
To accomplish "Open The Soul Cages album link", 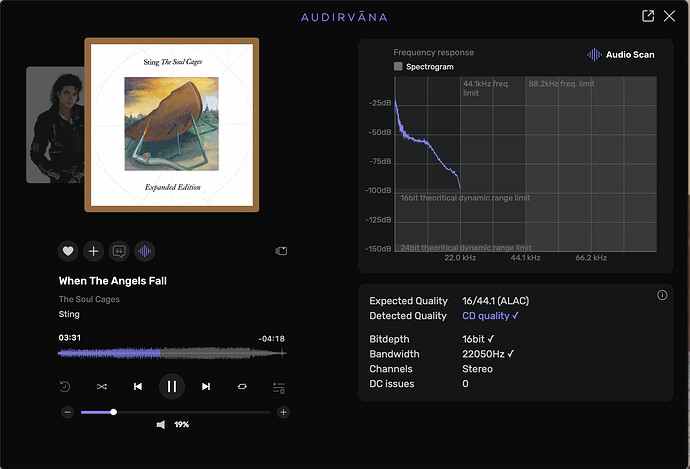I will [89, 299].
